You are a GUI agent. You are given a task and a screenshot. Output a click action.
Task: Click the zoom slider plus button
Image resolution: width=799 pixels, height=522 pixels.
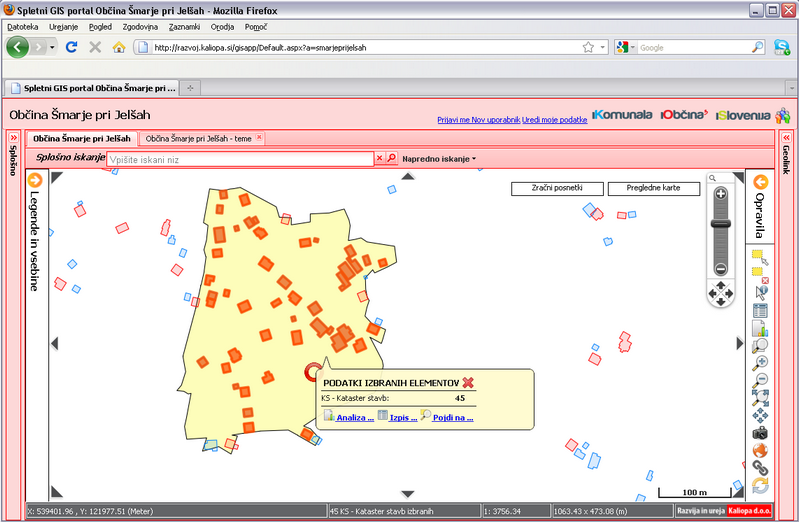coord(720,193)
